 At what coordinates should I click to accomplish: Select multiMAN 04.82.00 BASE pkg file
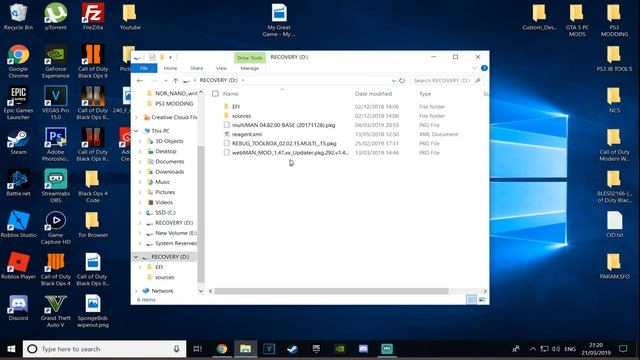283,125
